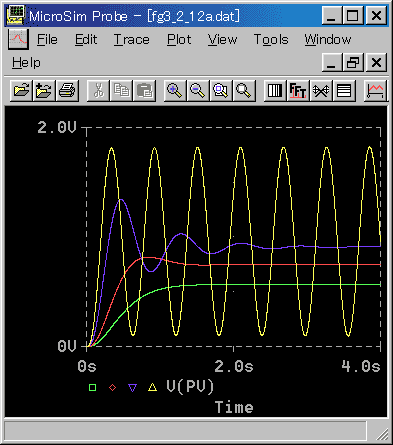This screenshot has height=445, width=393.
Task: Click the Print icon in toolbar
Action: (67, 90)
